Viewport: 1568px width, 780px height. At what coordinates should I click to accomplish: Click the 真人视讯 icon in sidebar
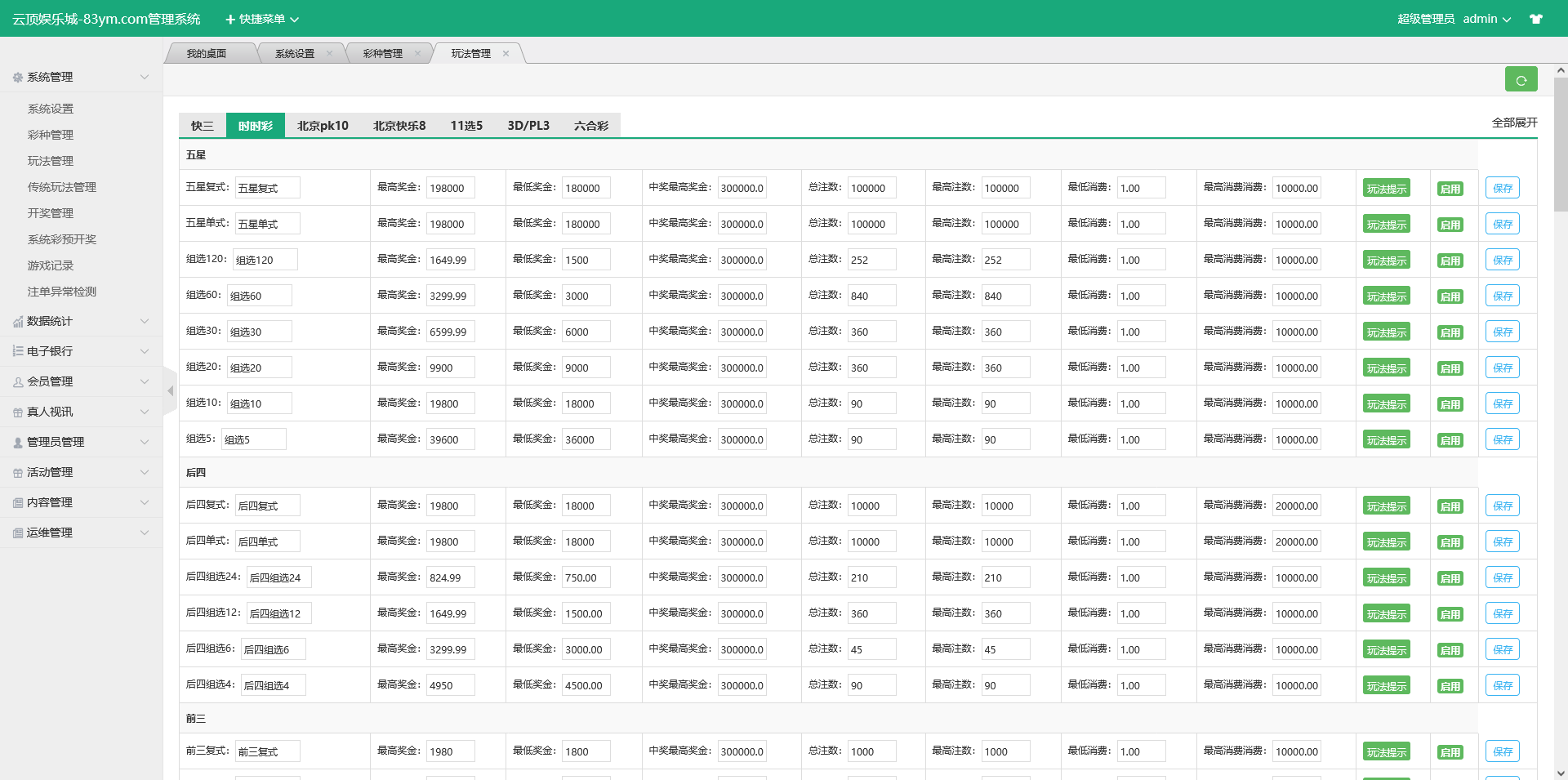click(18, 412)
